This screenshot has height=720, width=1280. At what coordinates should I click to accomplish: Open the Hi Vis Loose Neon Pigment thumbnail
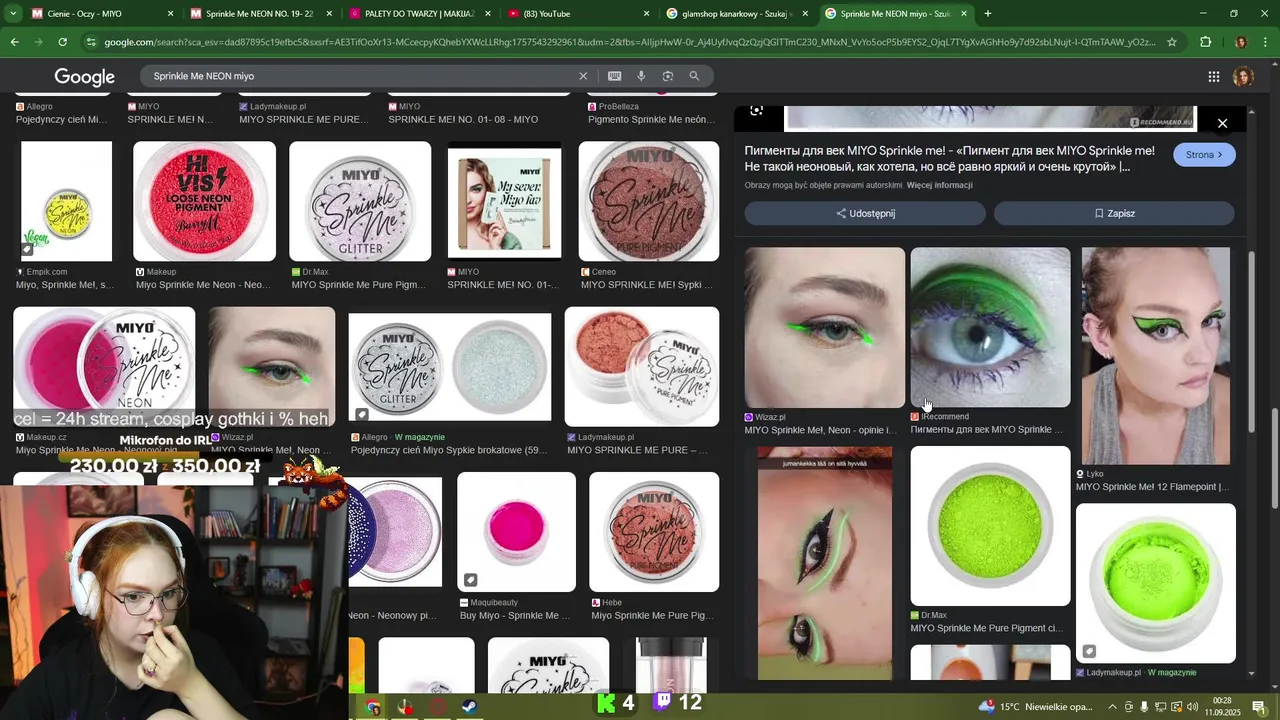(x=204, y=201)
